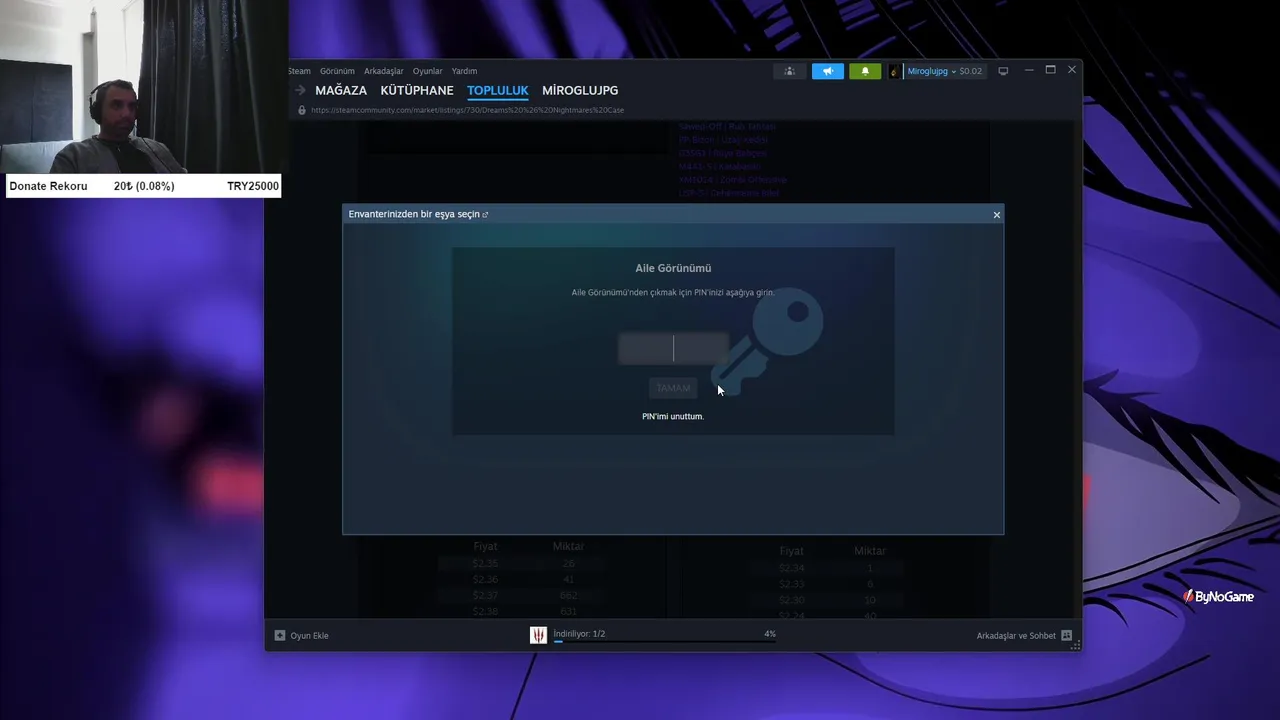Open the Arkadaşlar menu
This screenshot has height=720, width=1280.
point(384,71)
